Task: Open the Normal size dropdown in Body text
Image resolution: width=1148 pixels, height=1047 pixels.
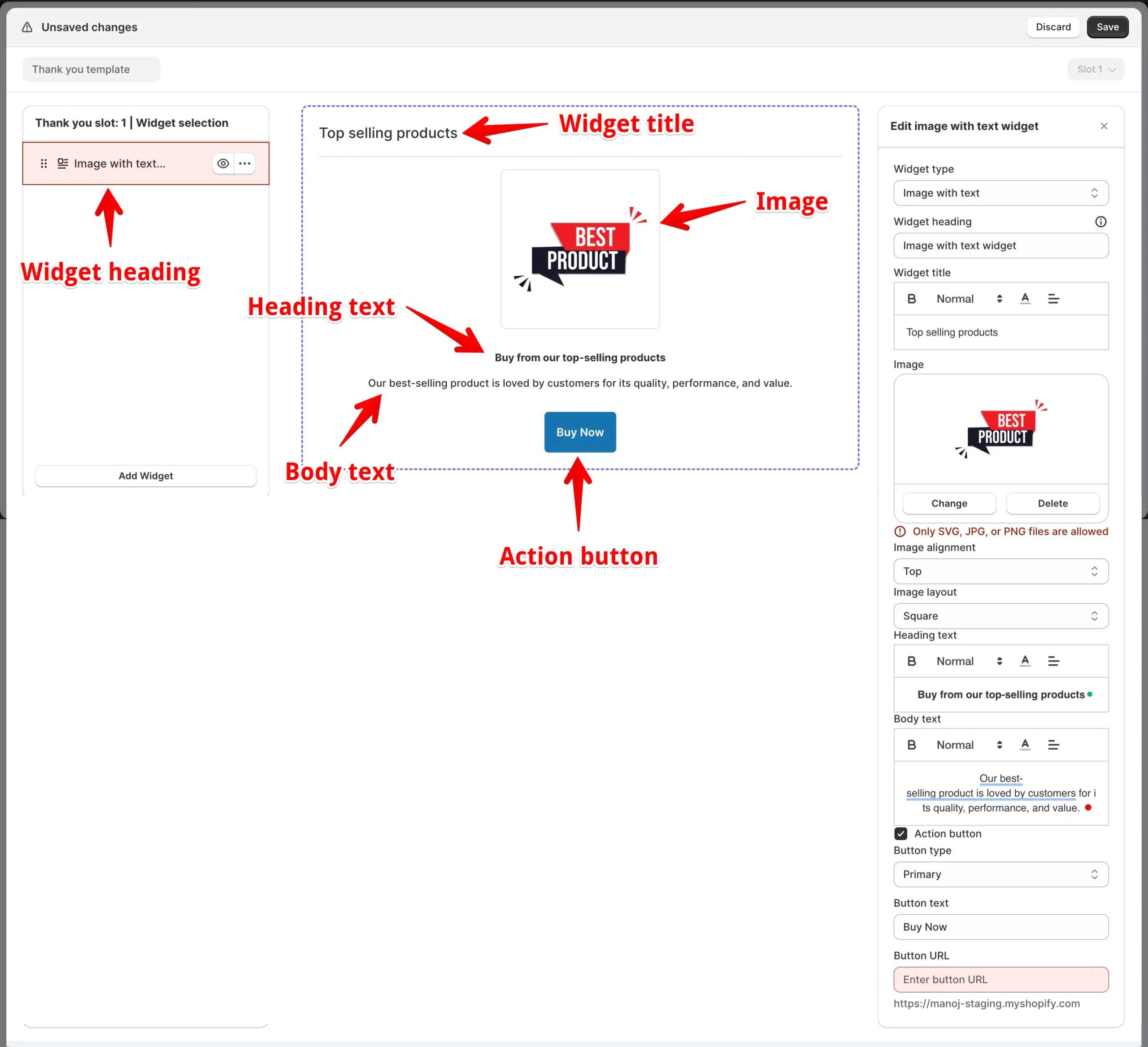Action: point(969,745)
